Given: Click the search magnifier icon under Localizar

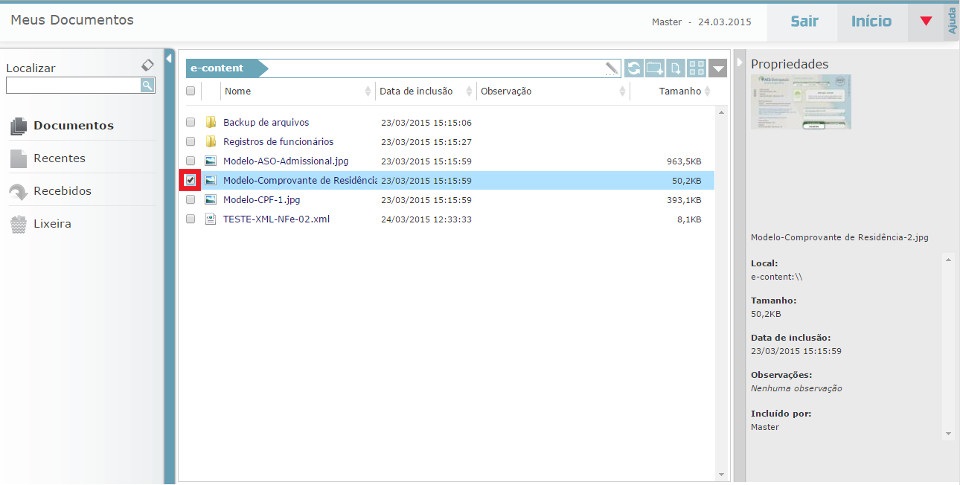Looking at the screenshot, I should click(147, 86).
